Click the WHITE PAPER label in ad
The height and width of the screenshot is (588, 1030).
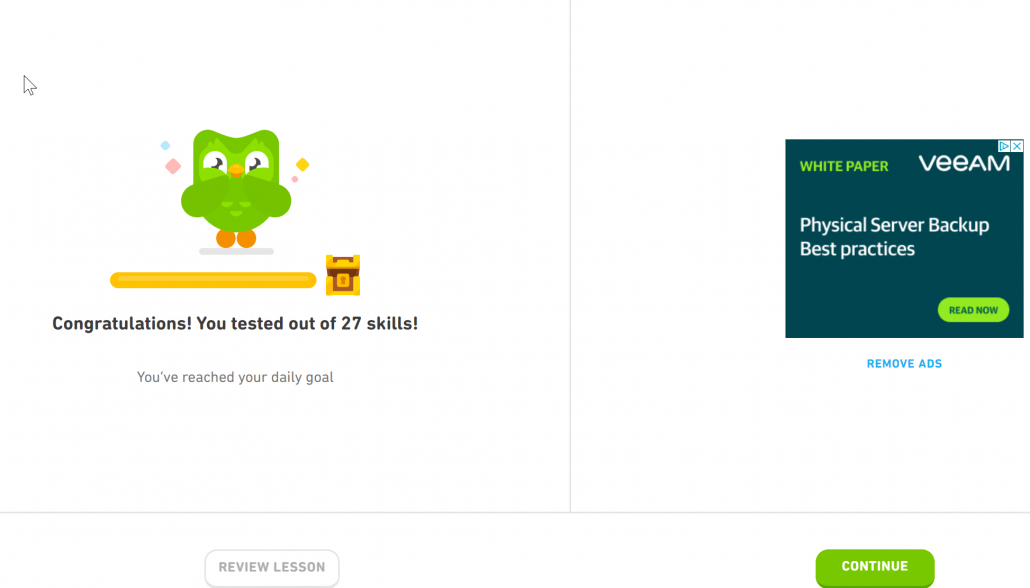coord(843,166)
